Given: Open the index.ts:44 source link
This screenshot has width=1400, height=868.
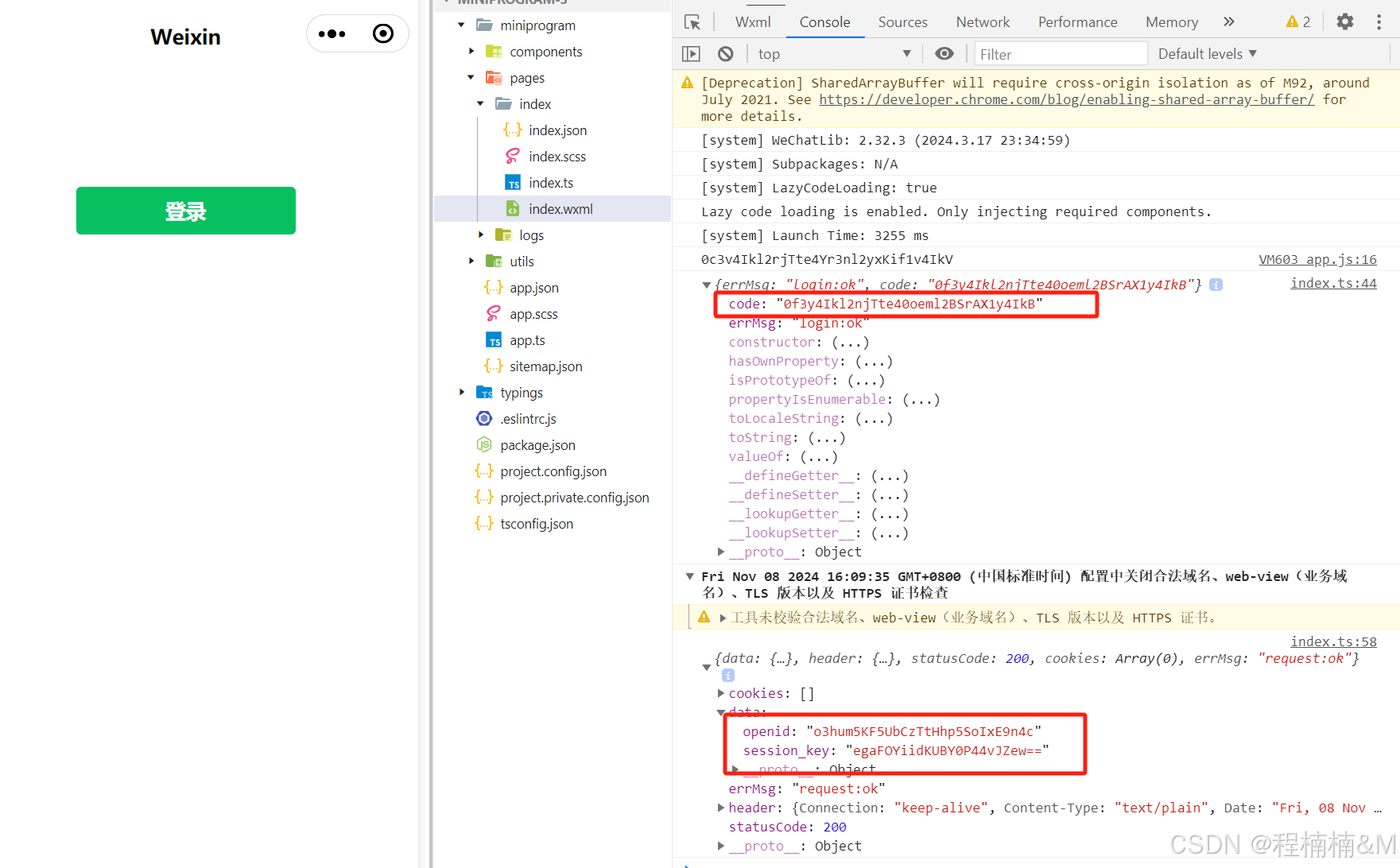Looking at the screenshot, I should (x=1333, y=283).
